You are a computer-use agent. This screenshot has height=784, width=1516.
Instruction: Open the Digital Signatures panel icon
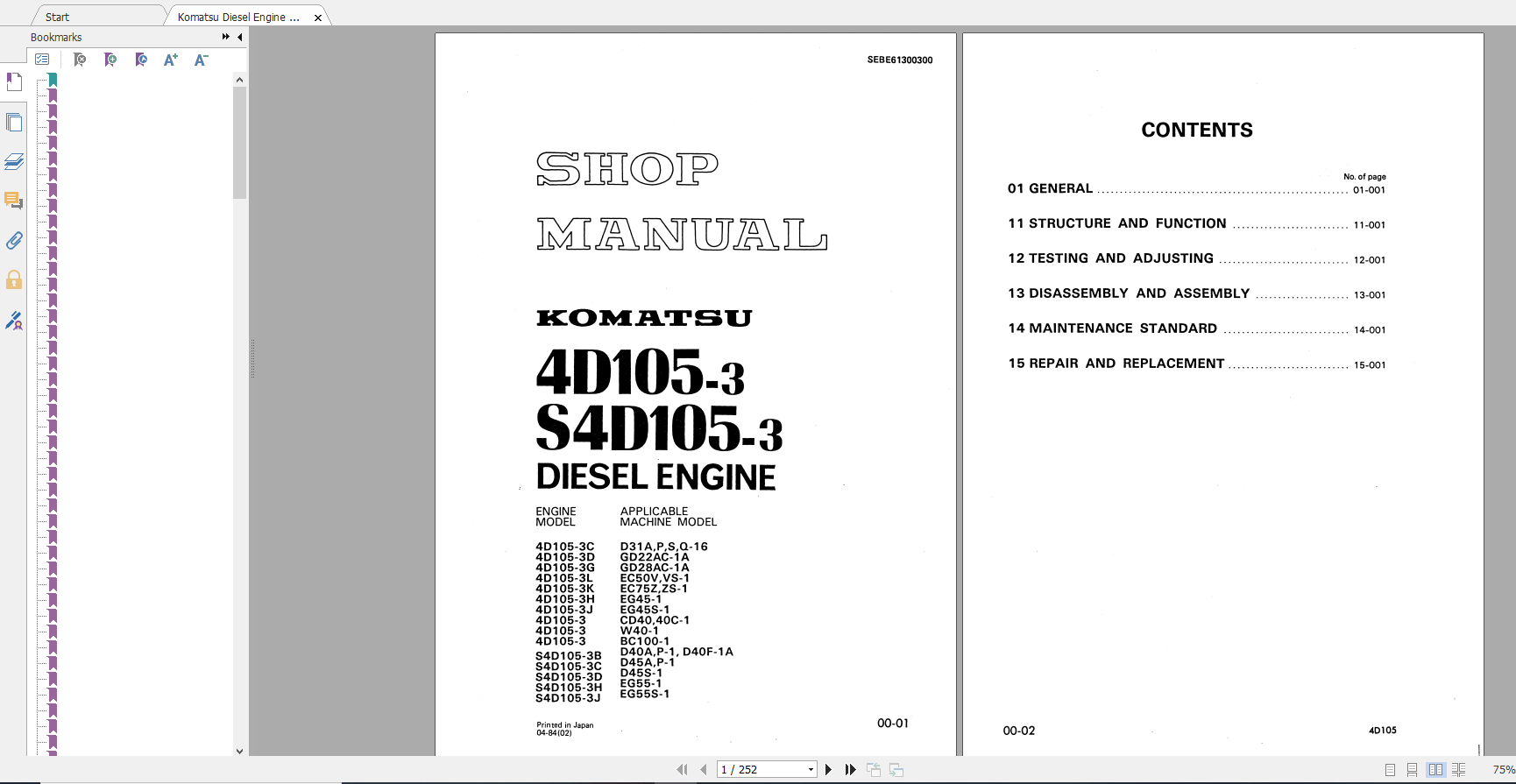[13, 321]
